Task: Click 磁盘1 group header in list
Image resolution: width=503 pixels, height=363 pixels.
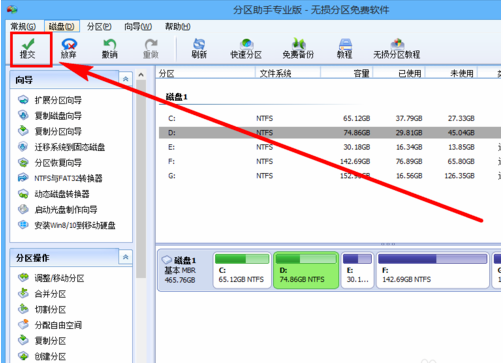Action: [177, 97]
